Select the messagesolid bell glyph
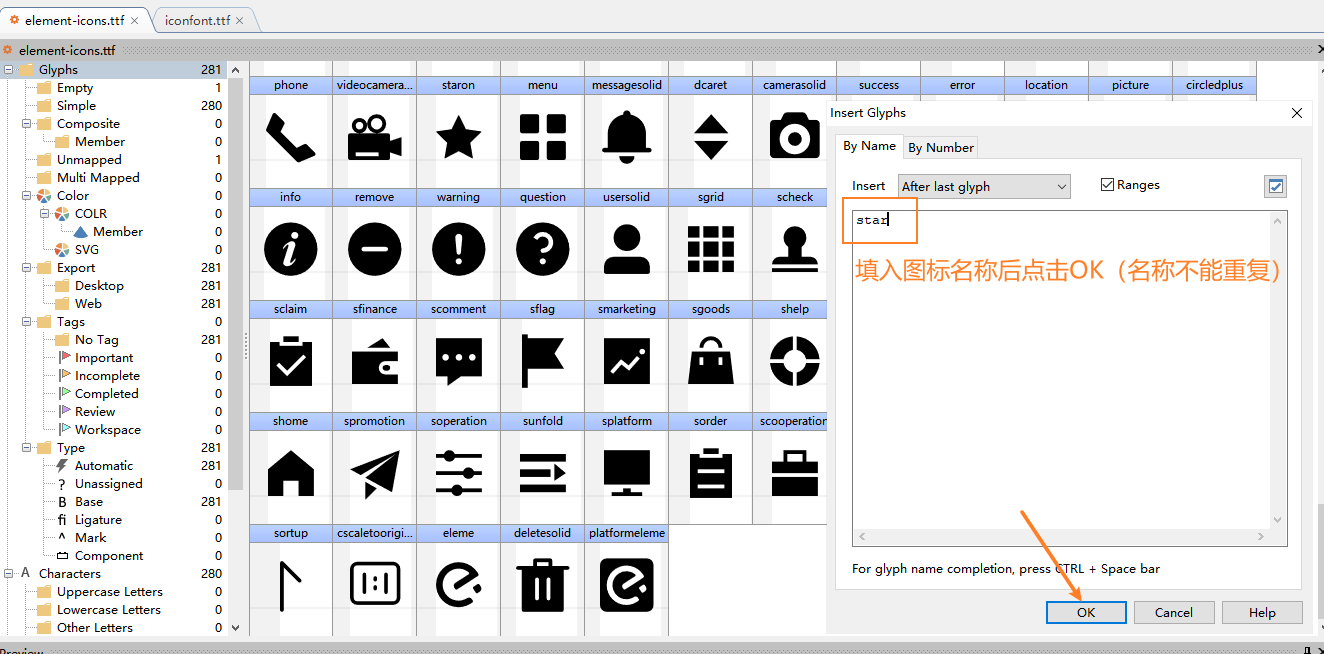1324x654 pixels. point(626,137)
